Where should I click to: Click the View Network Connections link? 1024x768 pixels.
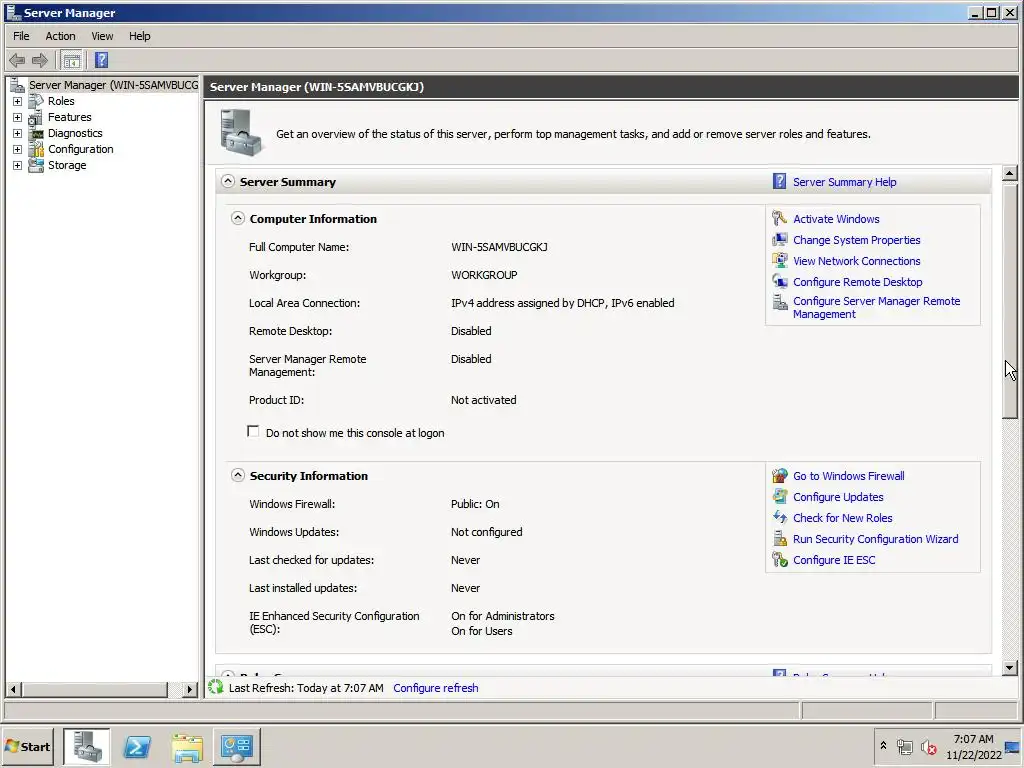(856, 261)
